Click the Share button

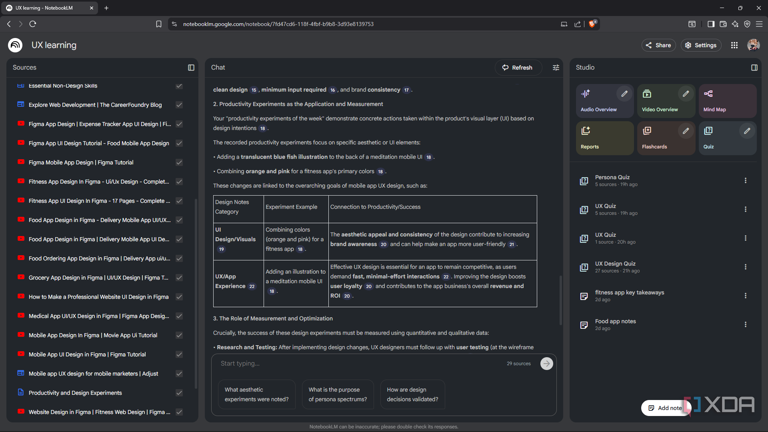pos(658,45)
